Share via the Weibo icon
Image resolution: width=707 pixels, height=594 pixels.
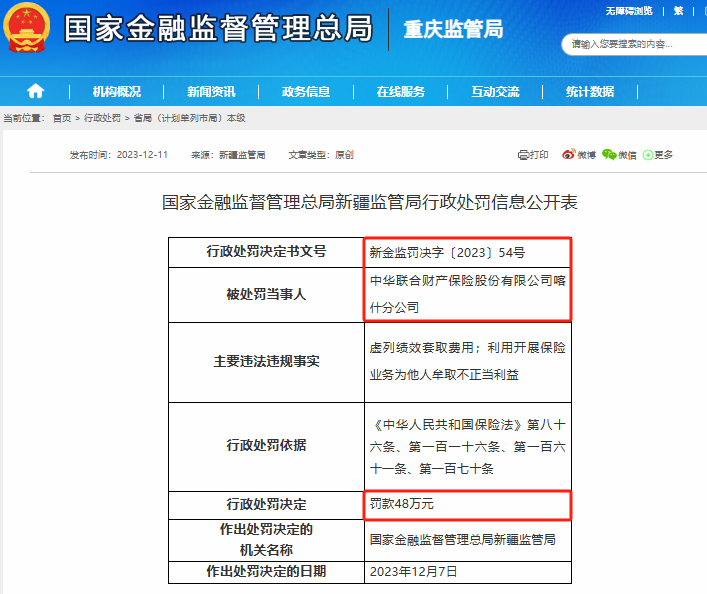point(569,155)
